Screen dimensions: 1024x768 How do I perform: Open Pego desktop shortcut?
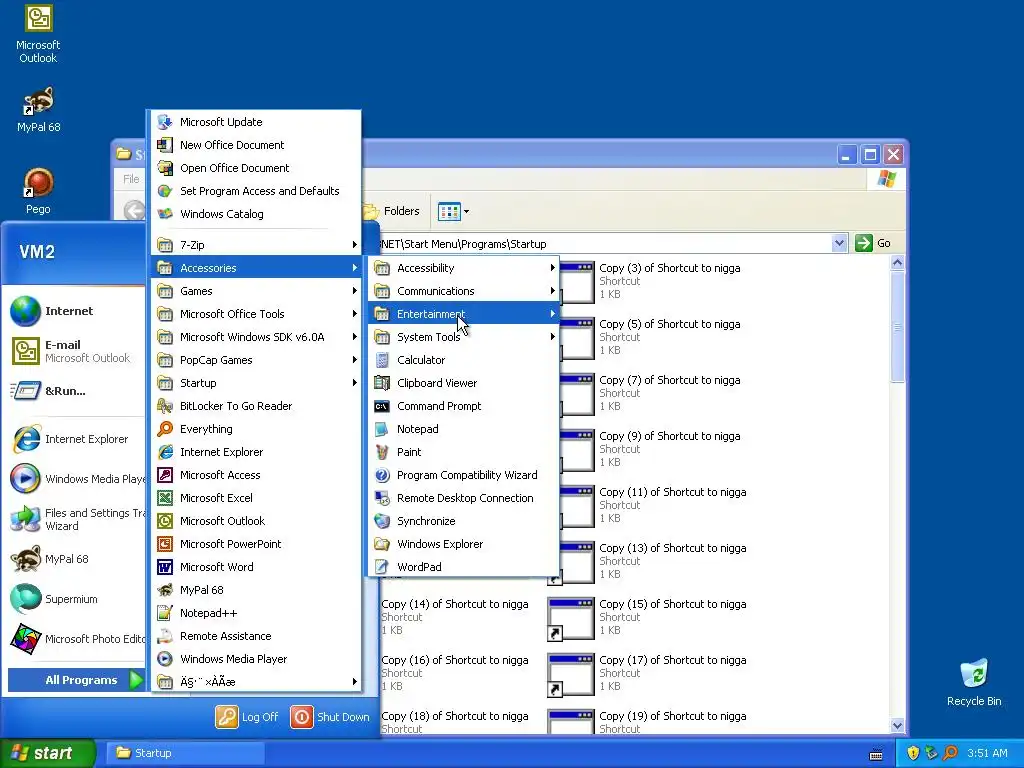tap(38, 191)
